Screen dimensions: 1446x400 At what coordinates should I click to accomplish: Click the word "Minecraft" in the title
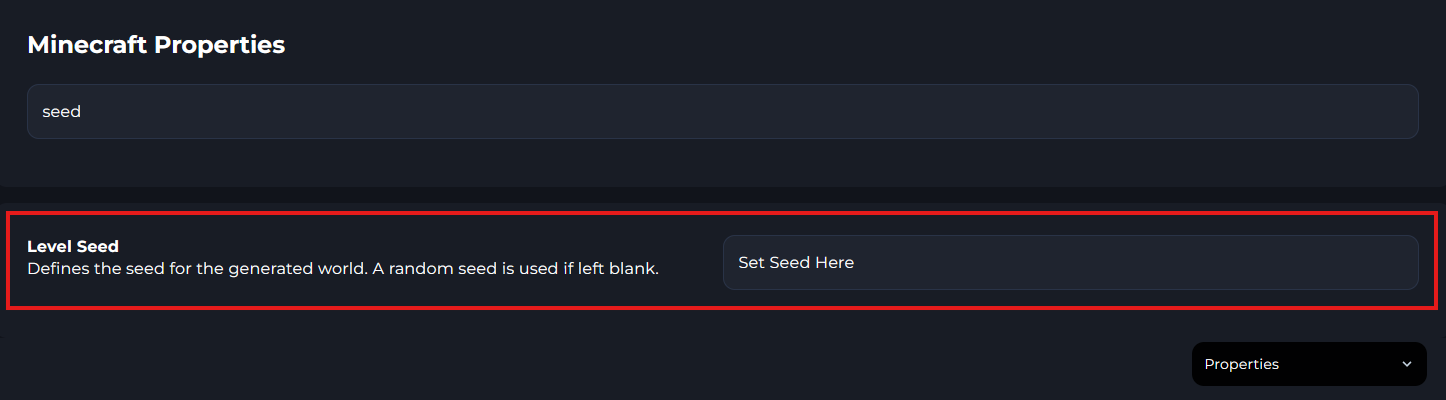click(x=88, y=45)
